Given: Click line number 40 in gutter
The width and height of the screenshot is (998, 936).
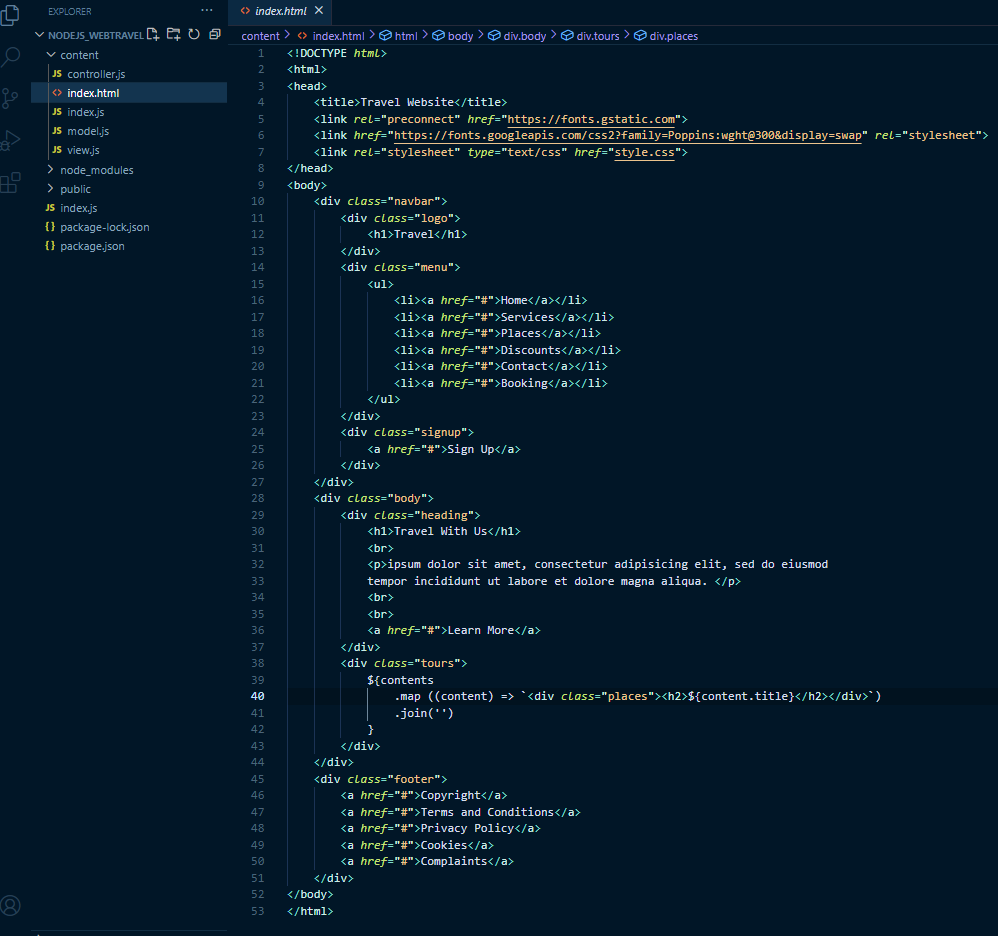Looking at the screenshot, I should (x=257, y=696).
